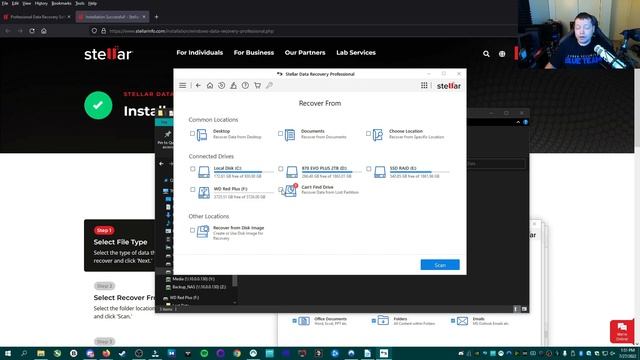The width and height of the screenshot is (640, 360).
Task: Click the Local Disk (C:) drive icon
Action: [204, 172]
